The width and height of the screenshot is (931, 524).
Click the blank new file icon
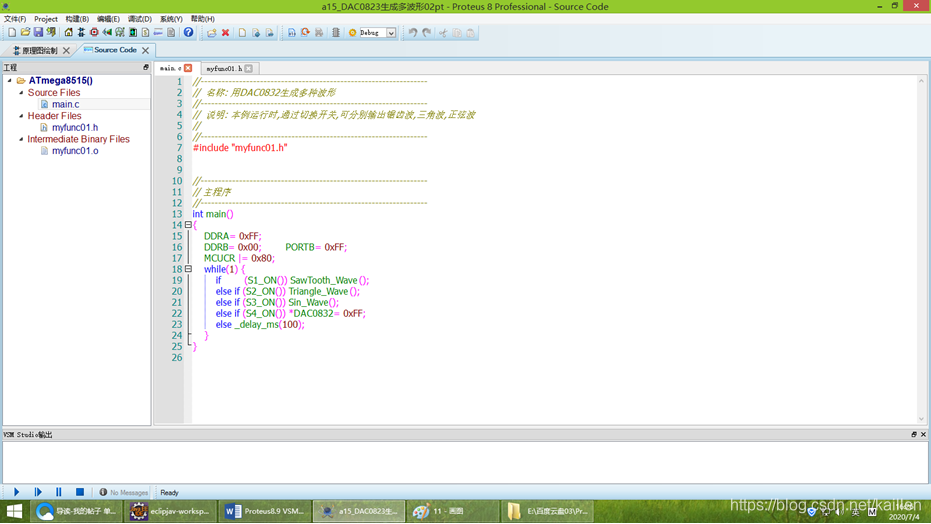242,33
